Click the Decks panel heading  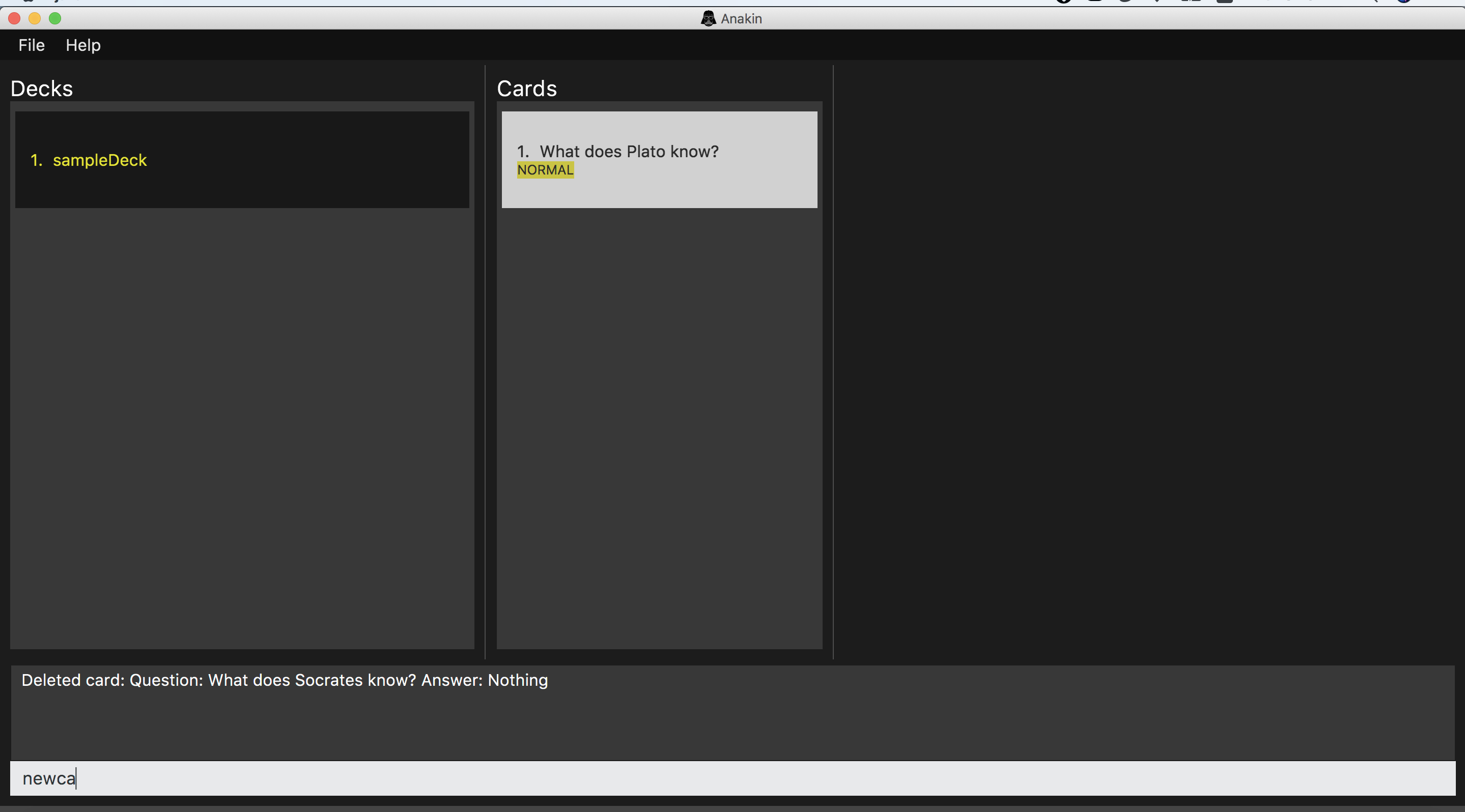[42, 89]
